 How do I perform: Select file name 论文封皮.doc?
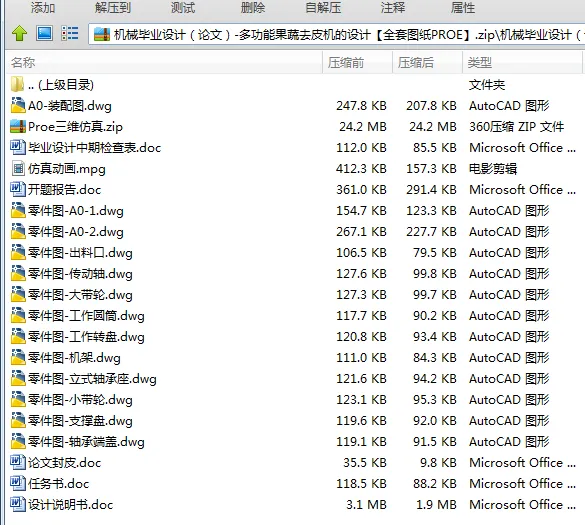65,463
